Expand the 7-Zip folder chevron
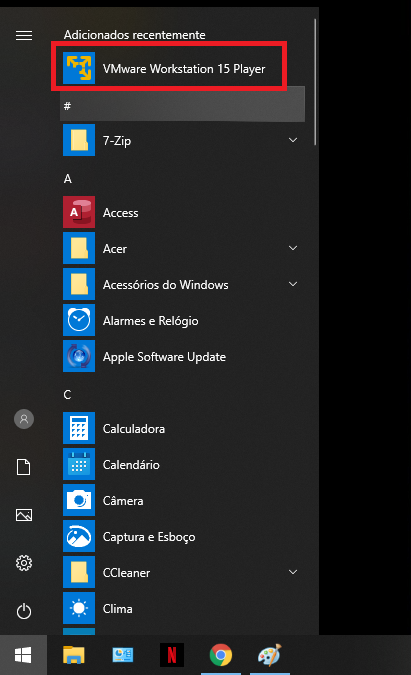The image size is (411, 675). [x=293, y=140]
